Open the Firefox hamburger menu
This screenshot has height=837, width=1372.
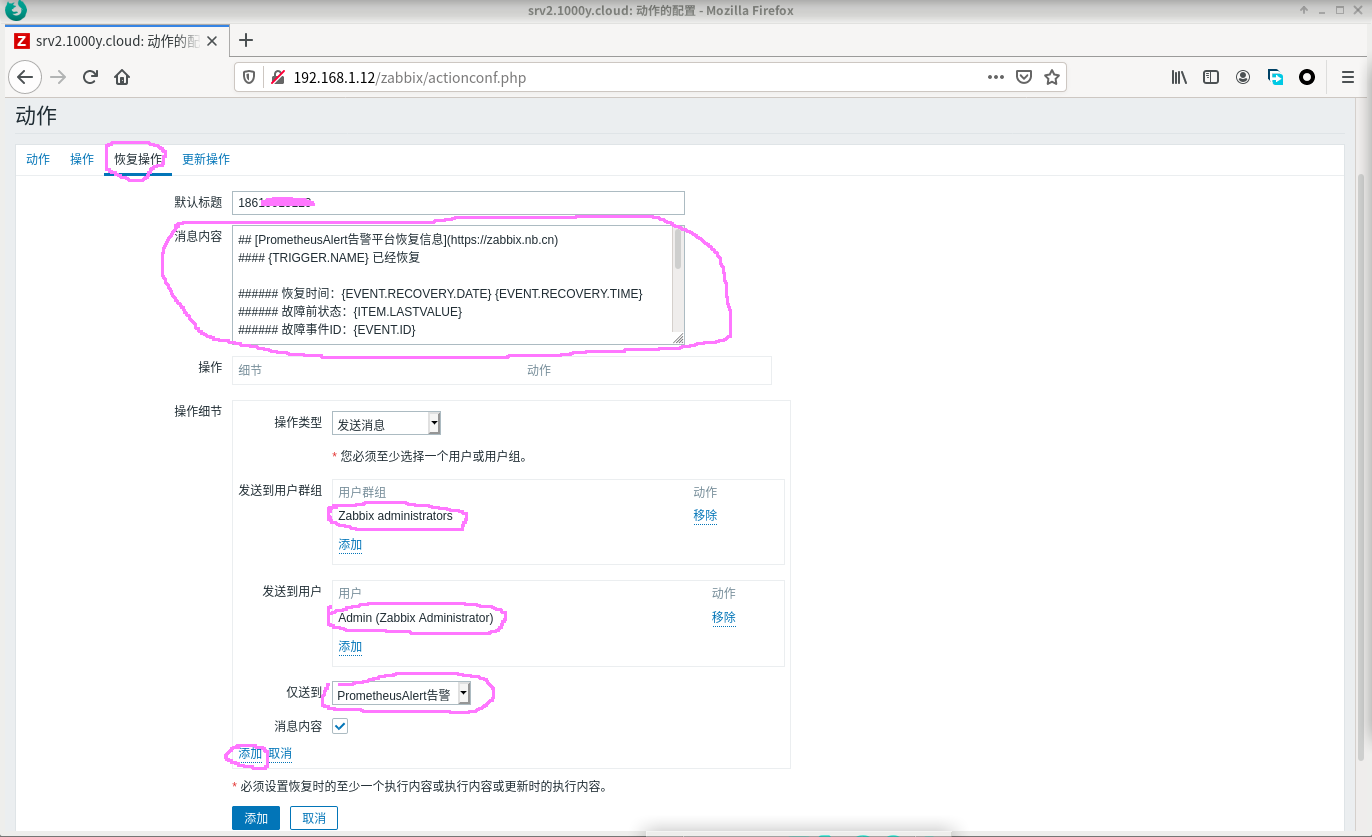(1347, 77)
